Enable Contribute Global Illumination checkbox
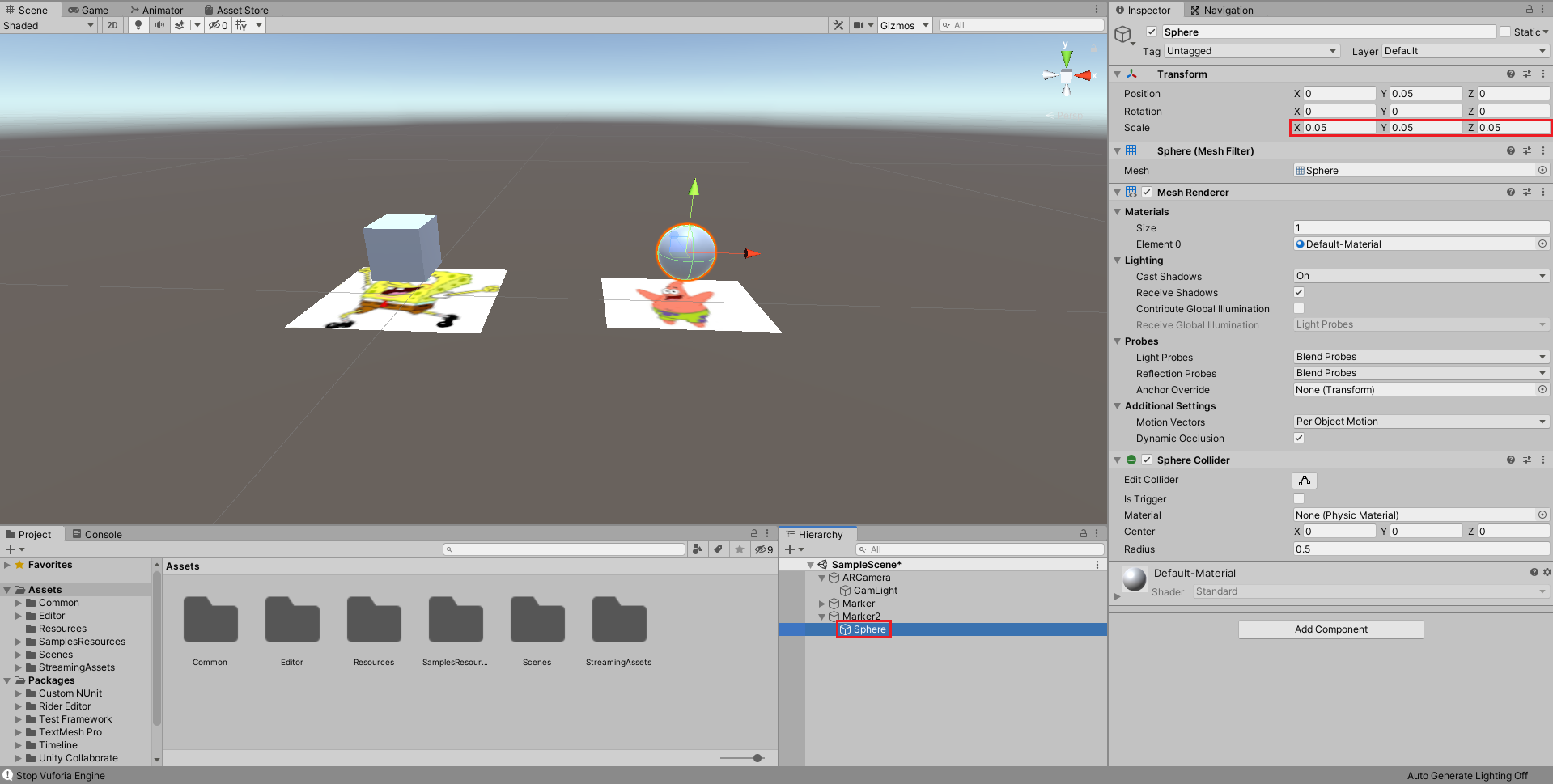 [x=1299, y=308]
